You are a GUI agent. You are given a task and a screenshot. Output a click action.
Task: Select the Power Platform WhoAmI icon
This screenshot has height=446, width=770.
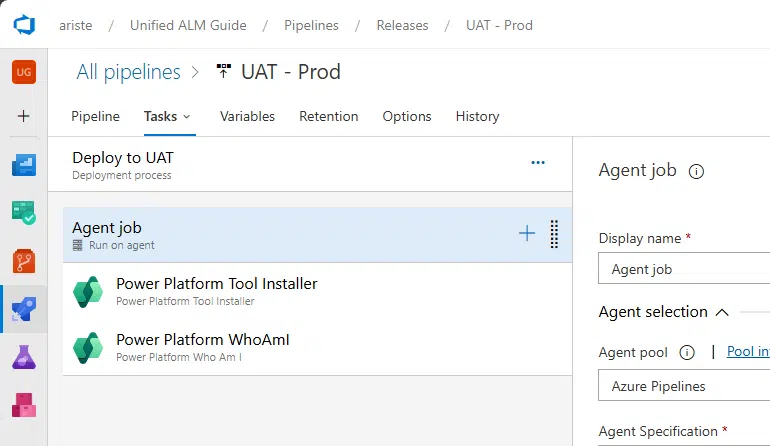click(x=88, y=347)
